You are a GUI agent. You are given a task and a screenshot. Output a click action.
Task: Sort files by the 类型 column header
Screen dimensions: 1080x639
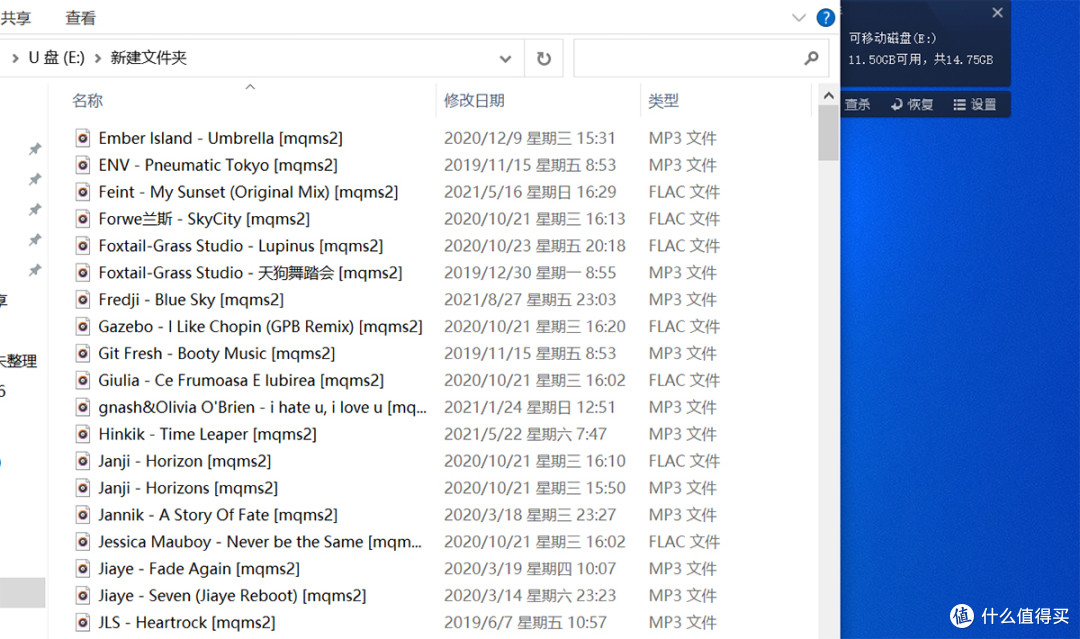click(x=663, y=101)
